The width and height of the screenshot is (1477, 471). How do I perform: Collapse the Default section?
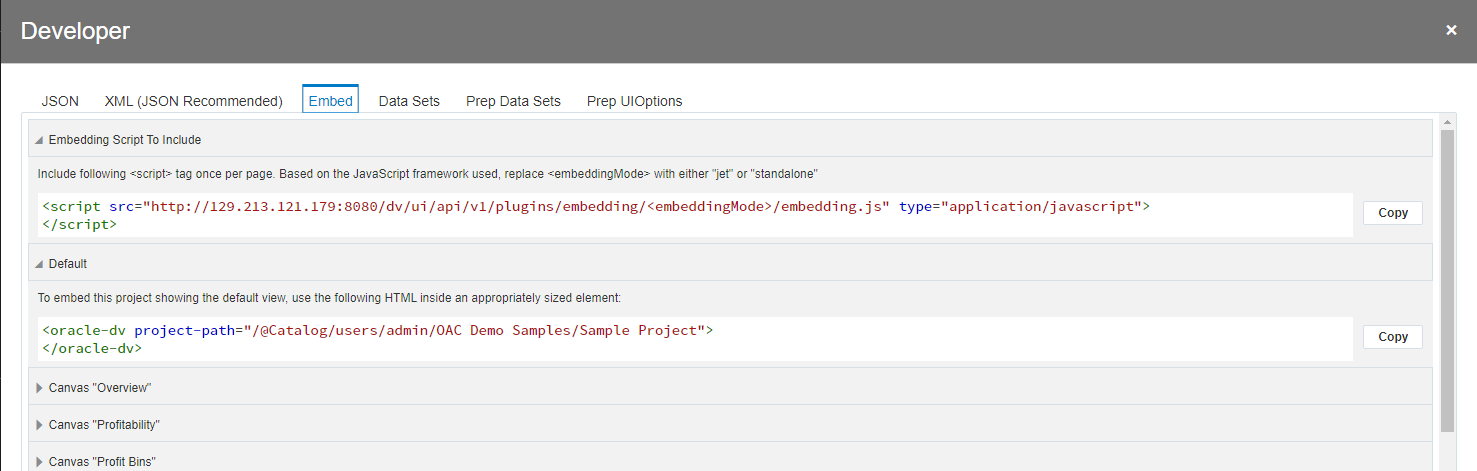[39, 264]
